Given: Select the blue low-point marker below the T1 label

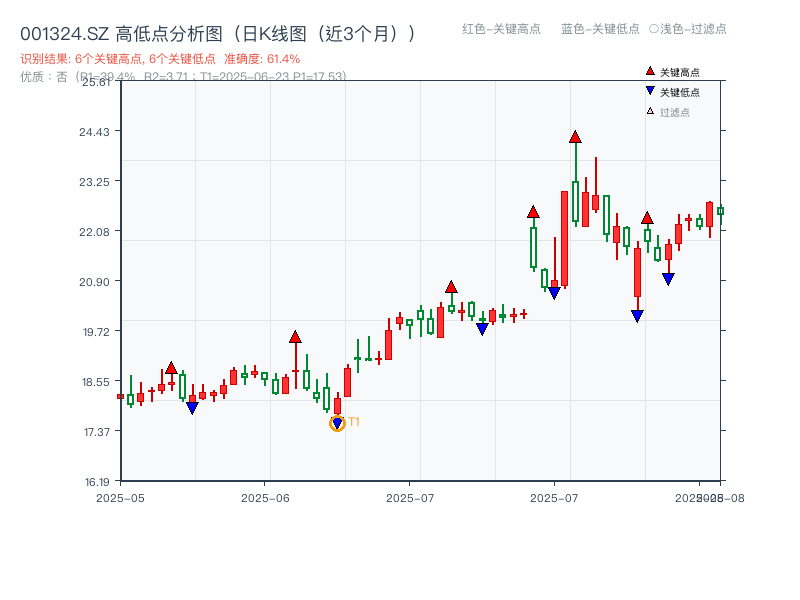Looking at the screenshot, I should click(x=336, y=422).
